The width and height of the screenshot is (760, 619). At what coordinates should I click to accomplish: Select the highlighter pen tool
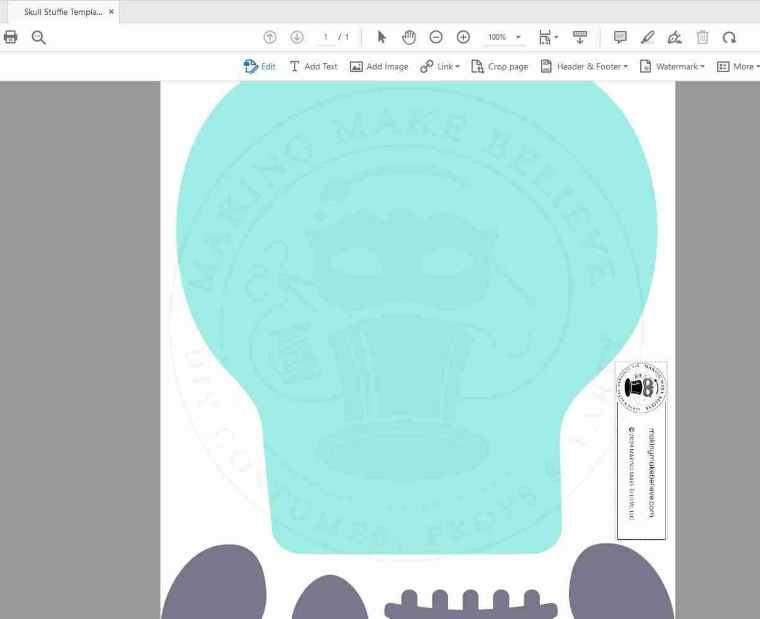(x=647, y=37)
